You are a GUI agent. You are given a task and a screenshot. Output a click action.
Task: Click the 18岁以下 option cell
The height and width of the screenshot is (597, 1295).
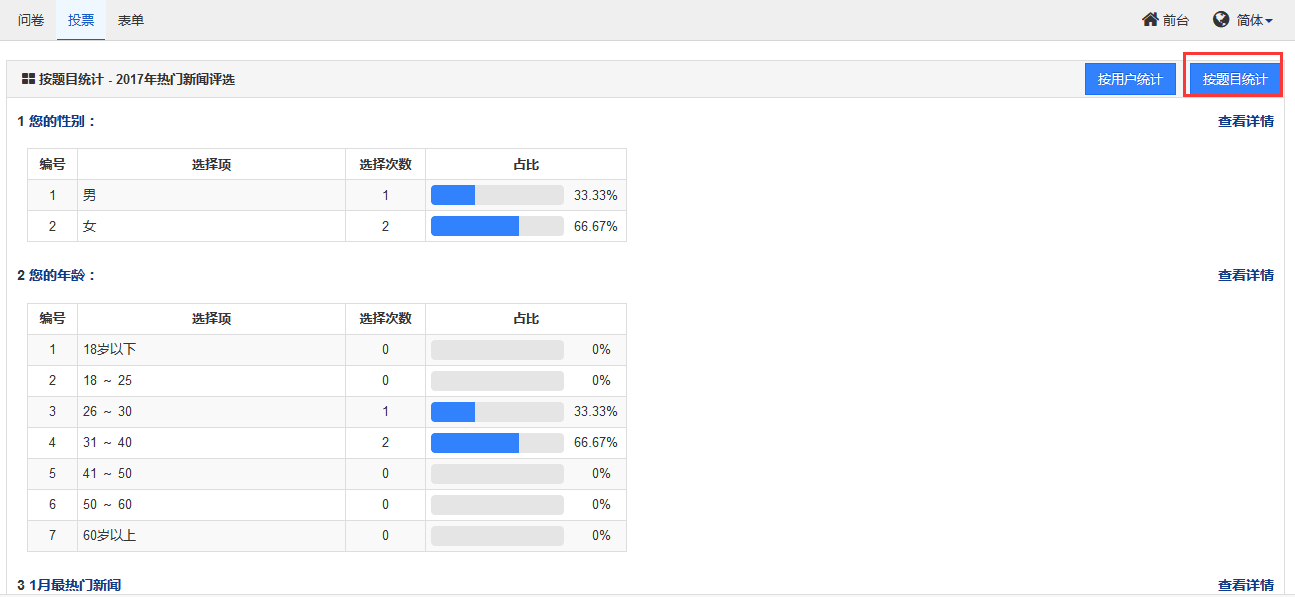pos(211,350)
